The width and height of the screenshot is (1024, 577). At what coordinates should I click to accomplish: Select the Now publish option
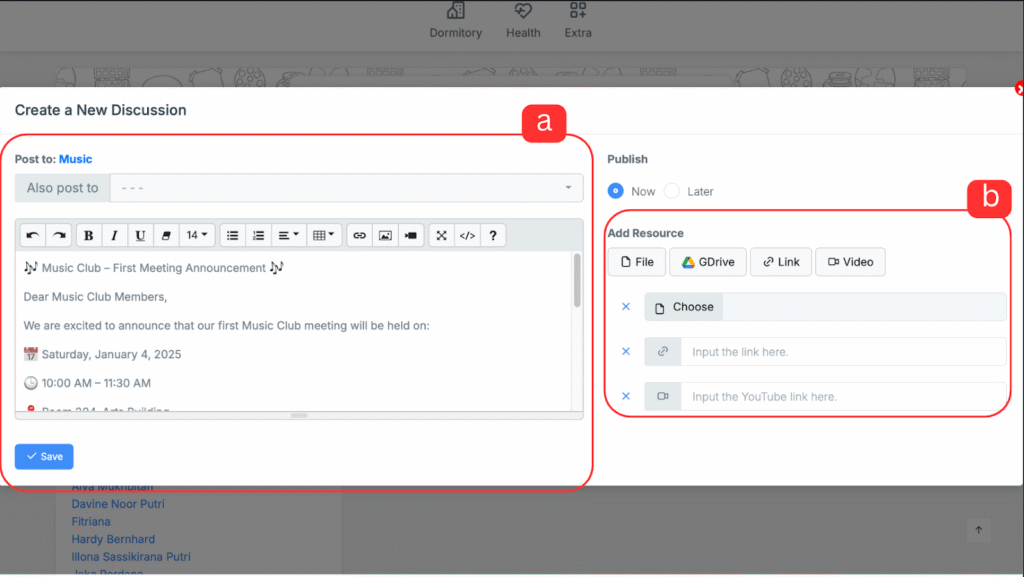pyautogui.click(x=616, y=191)
